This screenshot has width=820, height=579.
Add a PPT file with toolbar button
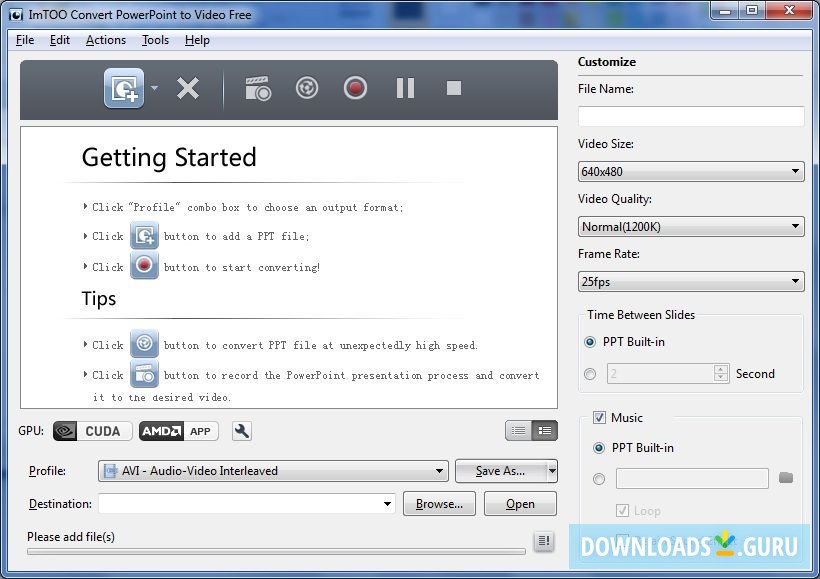pyautogui.click(x=124, y=88)
